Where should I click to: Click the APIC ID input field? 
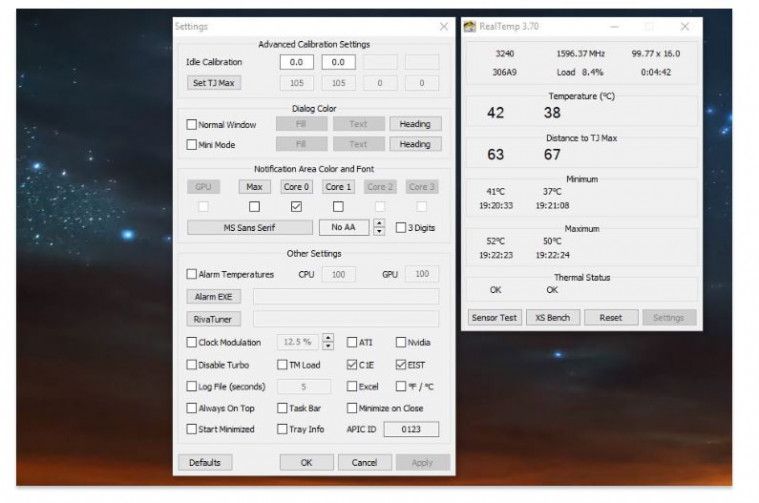pyautogui.click(x=411, y=429)
